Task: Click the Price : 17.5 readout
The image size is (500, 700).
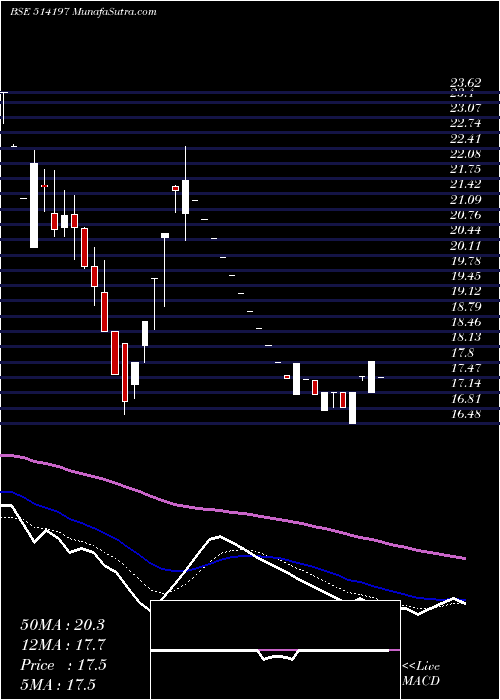Action: pyautogui.click(x=63, y=665)
